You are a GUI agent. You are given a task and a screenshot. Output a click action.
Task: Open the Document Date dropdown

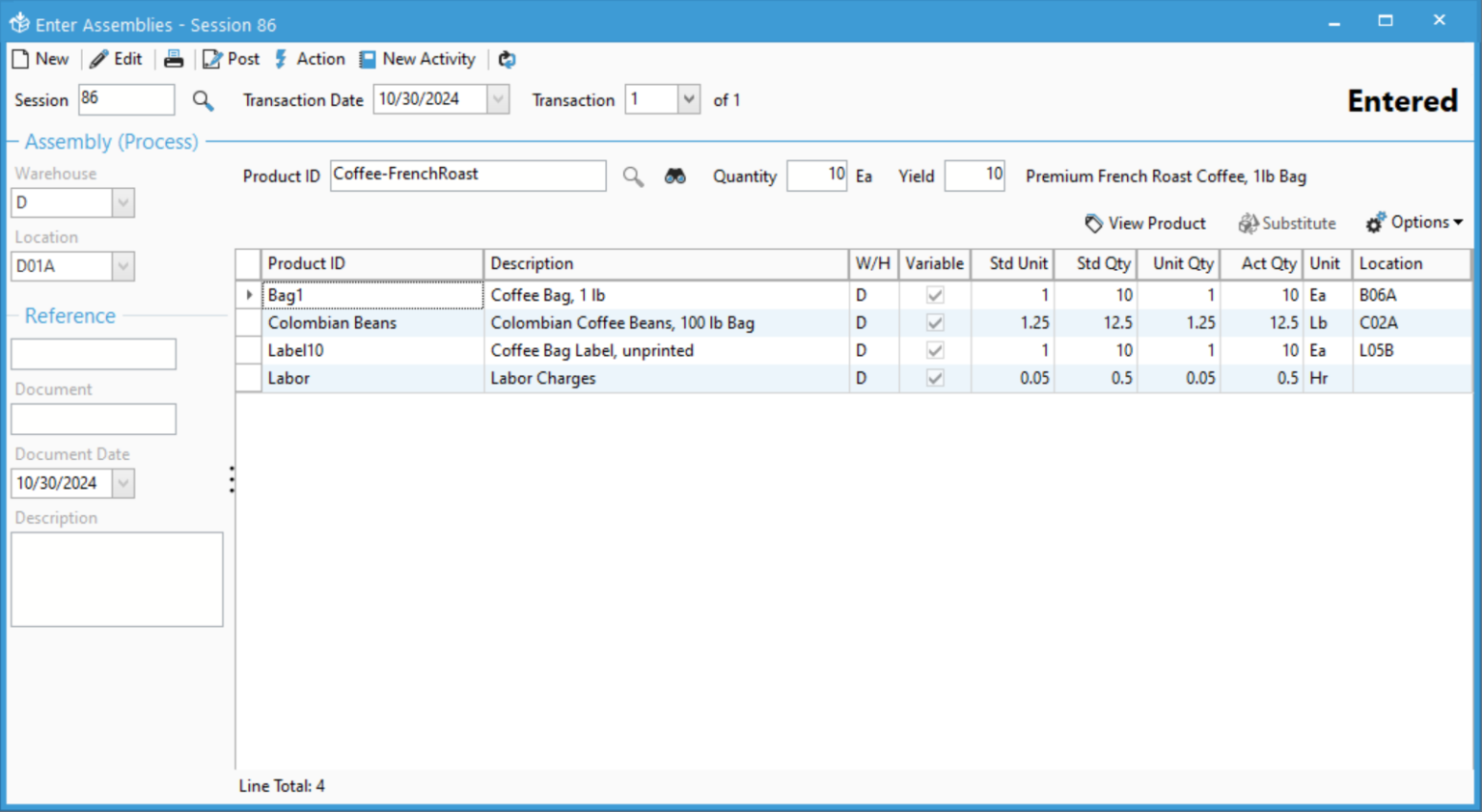coord(123,483)
